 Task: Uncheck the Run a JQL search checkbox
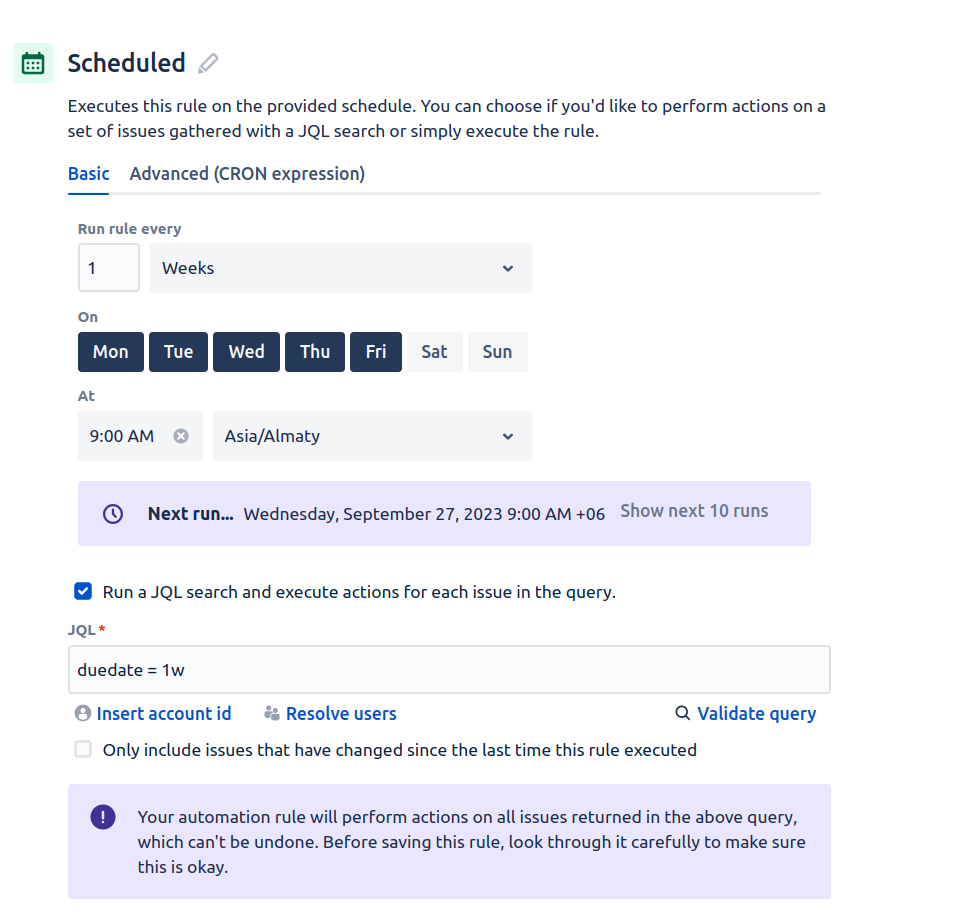[x=83, y=591]
